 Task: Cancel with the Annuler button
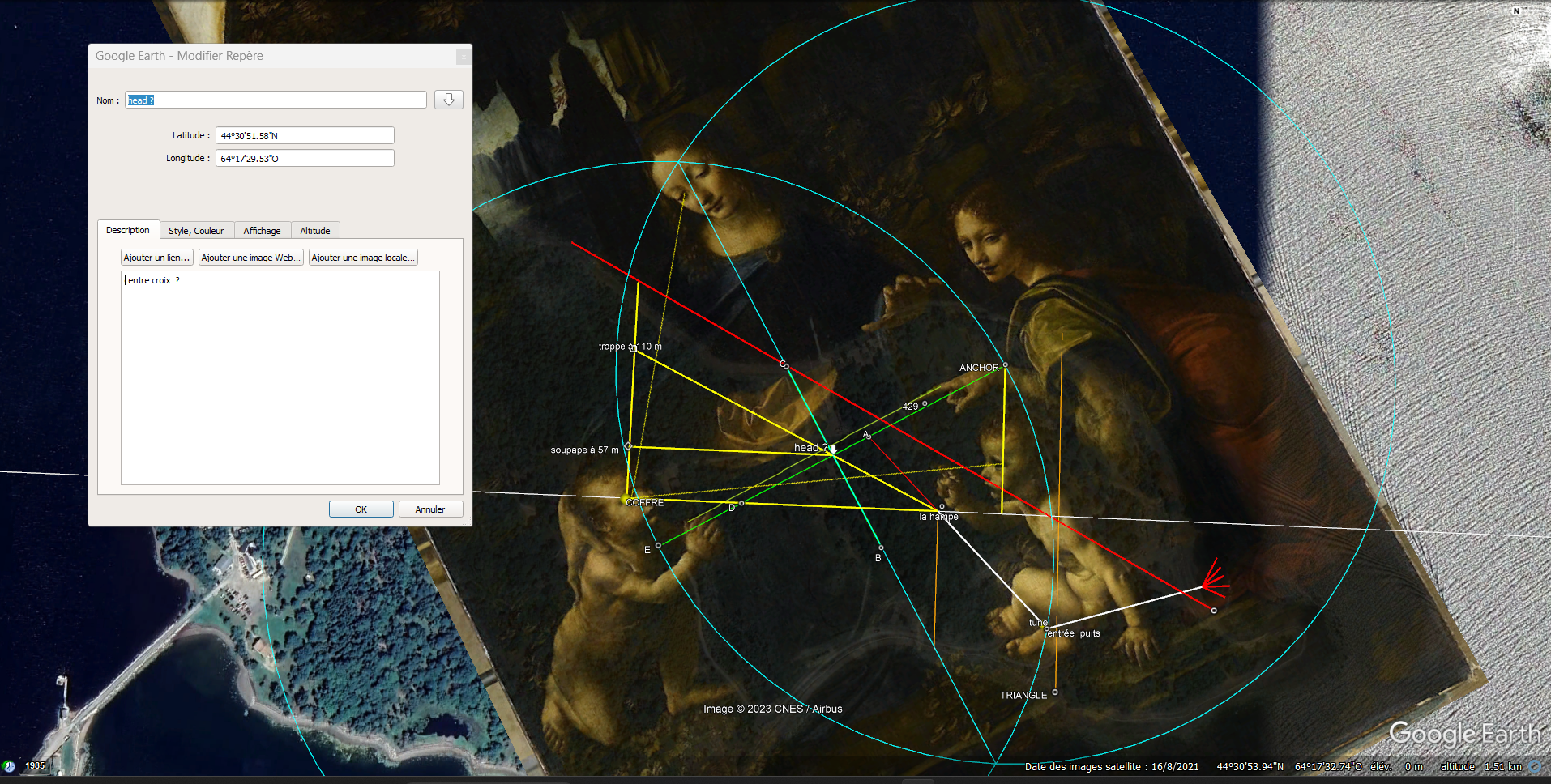click(x=430, y=509)
